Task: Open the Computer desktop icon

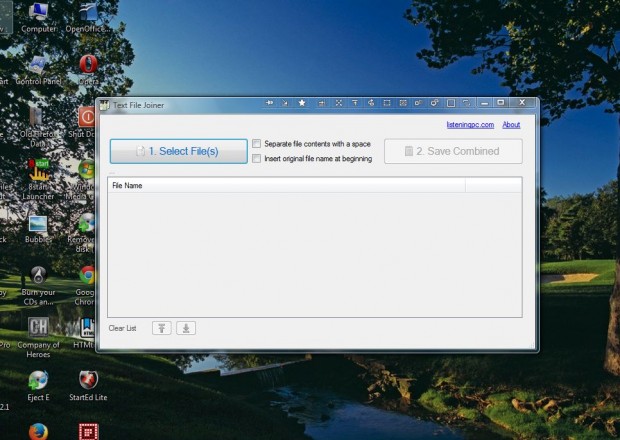Action: (x=38, y=13)
